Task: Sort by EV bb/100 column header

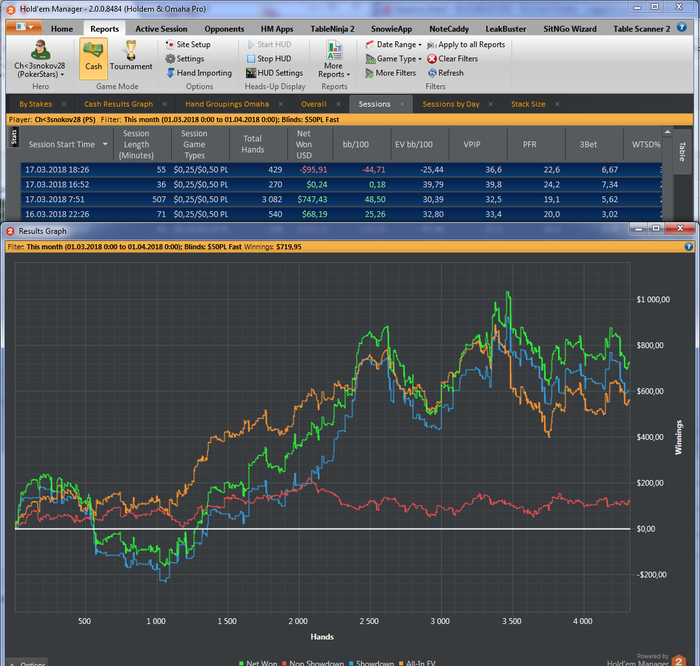Action: (420, 144)
